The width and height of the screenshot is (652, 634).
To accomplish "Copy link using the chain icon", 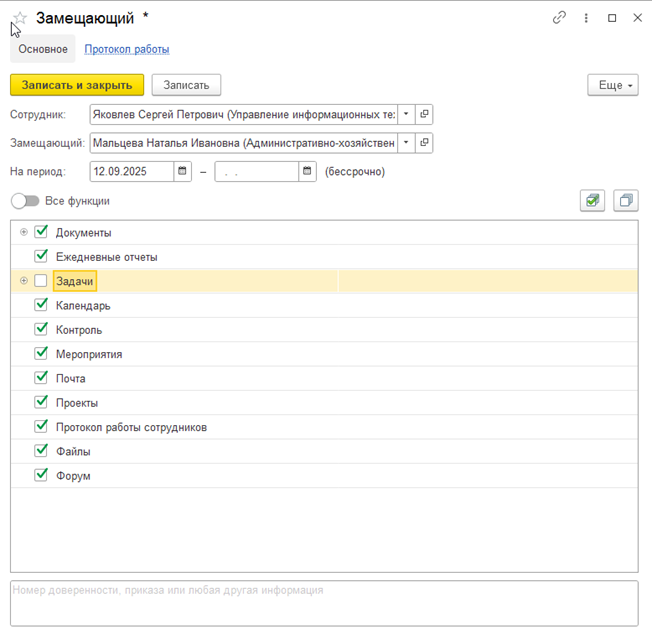I will pyautogui.click(x=559, y=18).
